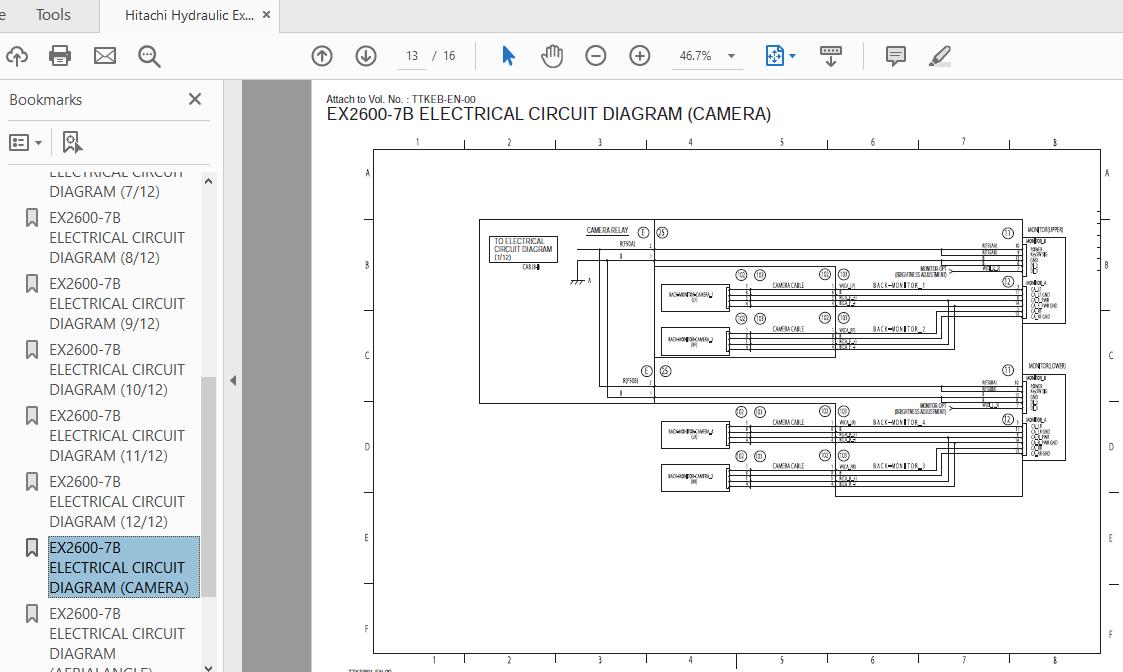Screen dimensions: 1123x672
Task: Select the Highlight pen tool
Action: pyautogui.click(x=939, y=56)
